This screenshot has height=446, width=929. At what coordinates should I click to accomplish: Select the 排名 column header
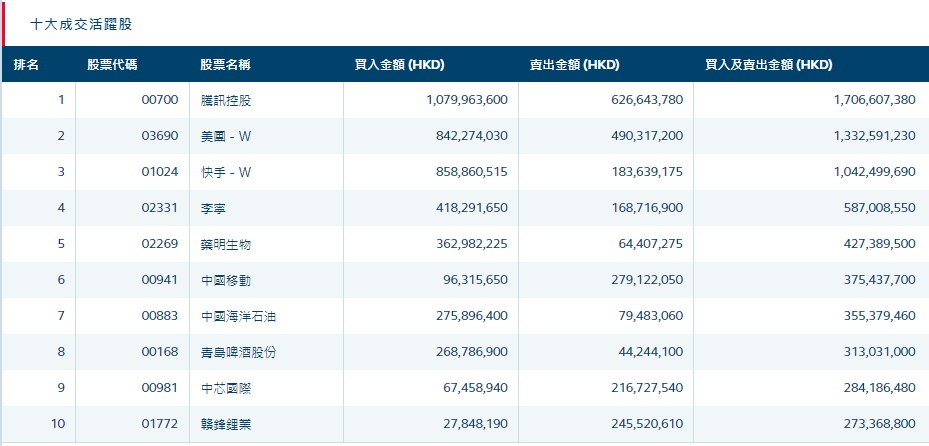[26, 65]
